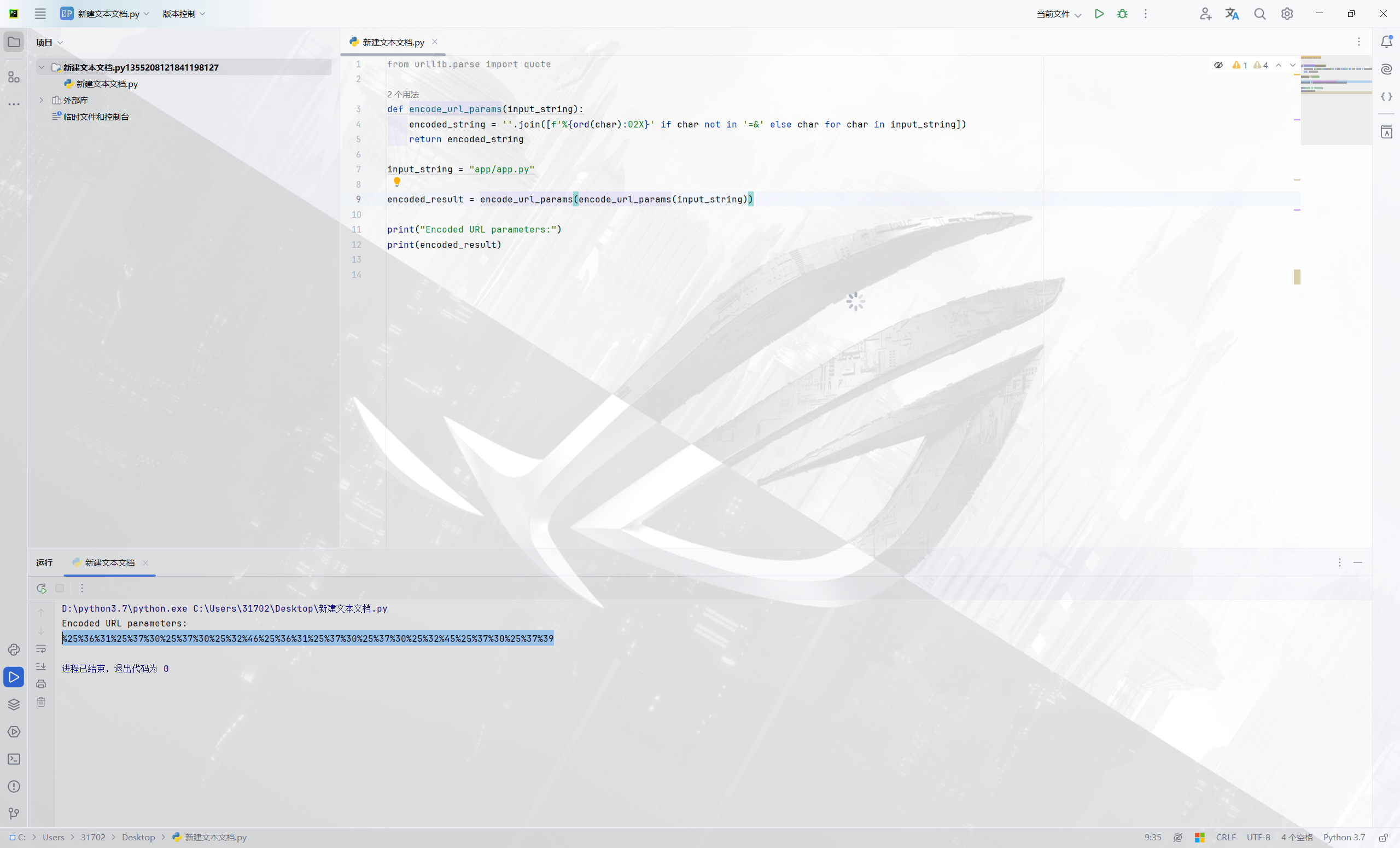Open Problems tool window icon
Viewport: 1400px width, 848px height.
pos(14,787)
